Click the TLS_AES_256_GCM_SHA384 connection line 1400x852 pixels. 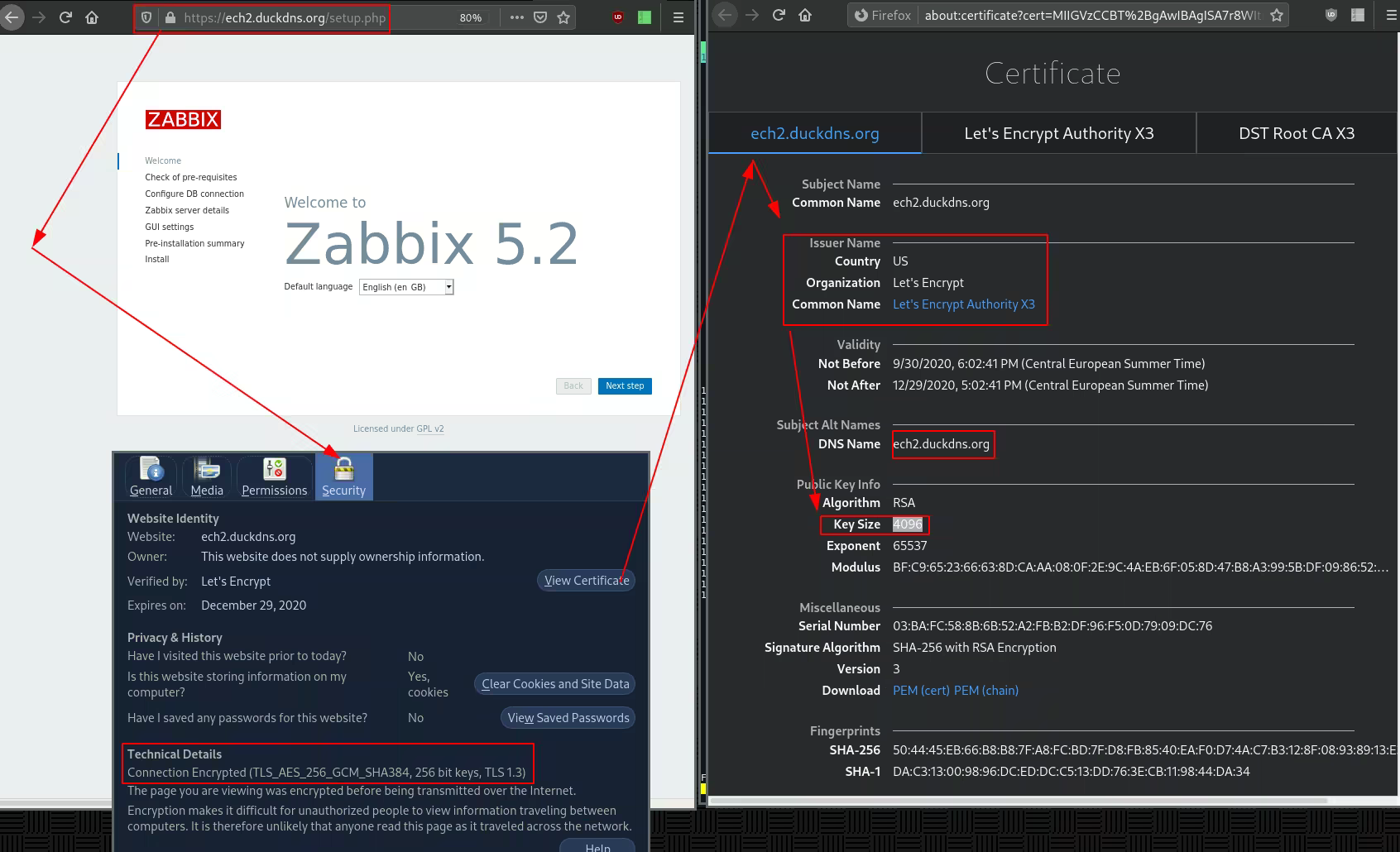pos(327,773)
